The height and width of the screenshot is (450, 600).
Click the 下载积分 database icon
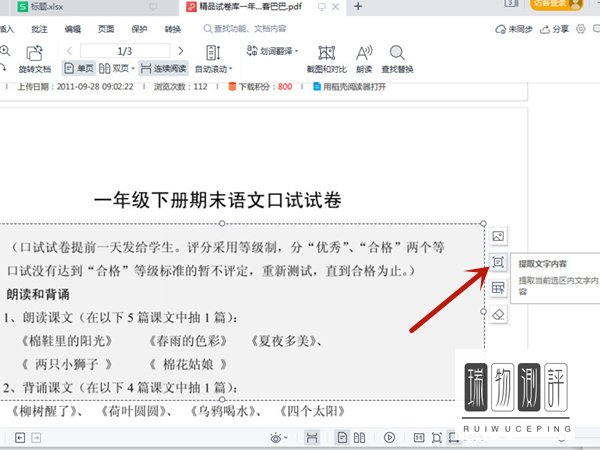click(x=232, y=86)
